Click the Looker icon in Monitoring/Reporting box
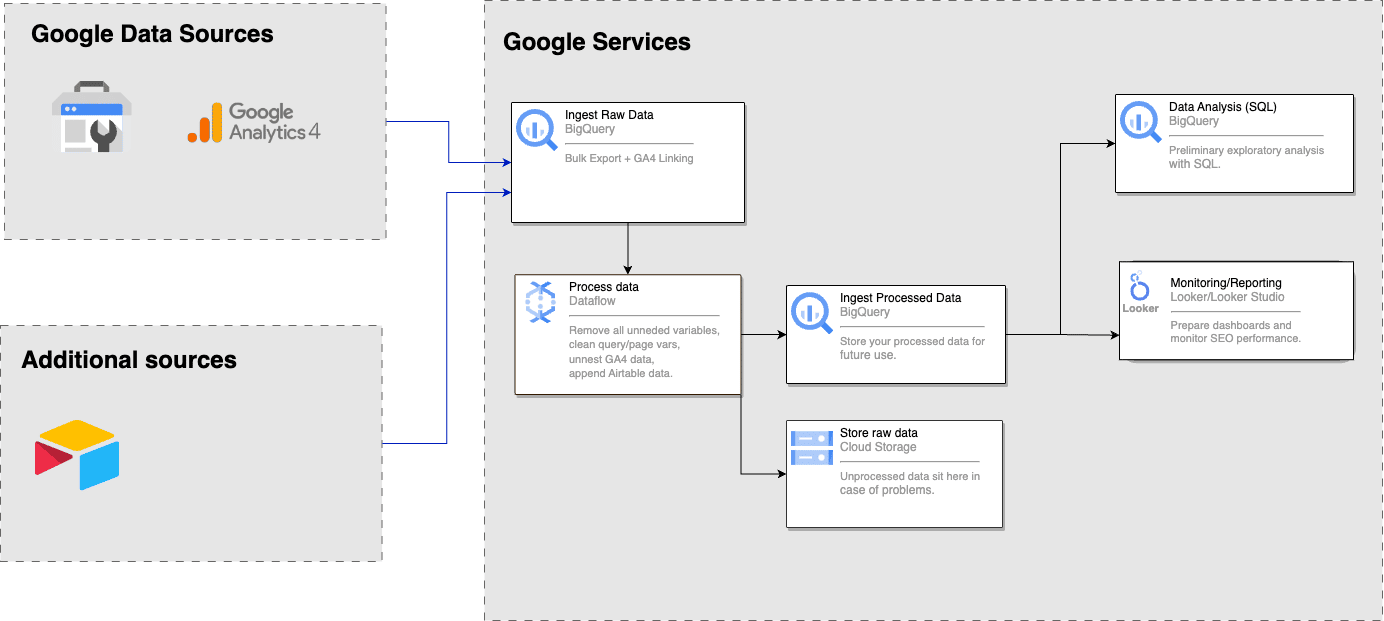The width and height of the screenshot is (1384, 621). [1140, 292]
